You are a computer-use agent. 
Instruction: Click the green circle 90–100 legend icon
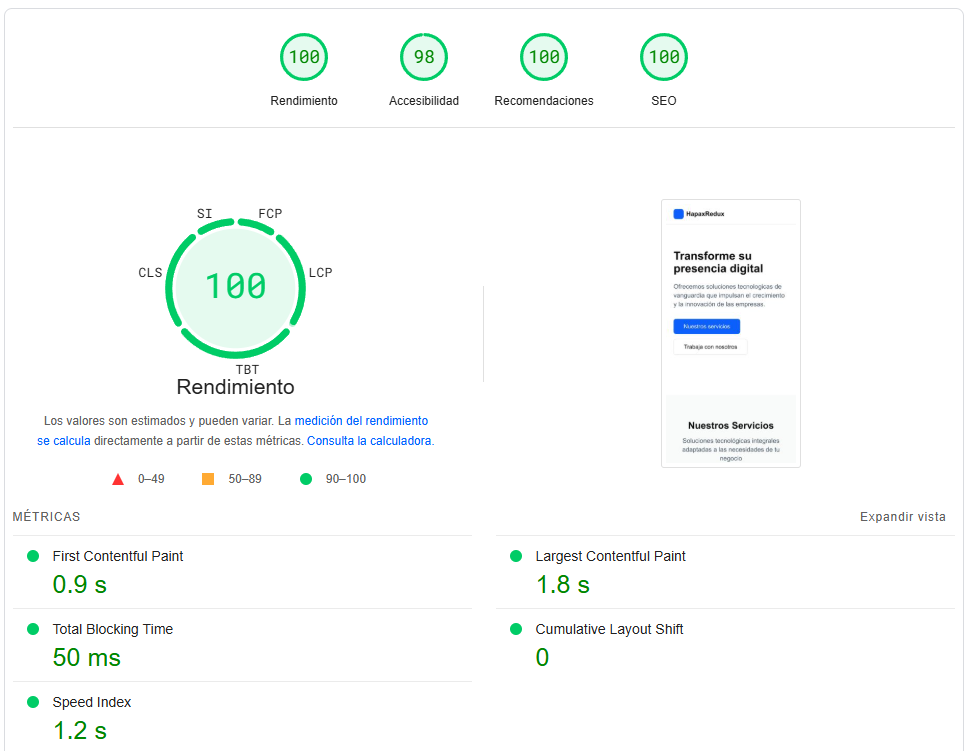[306, 479]
